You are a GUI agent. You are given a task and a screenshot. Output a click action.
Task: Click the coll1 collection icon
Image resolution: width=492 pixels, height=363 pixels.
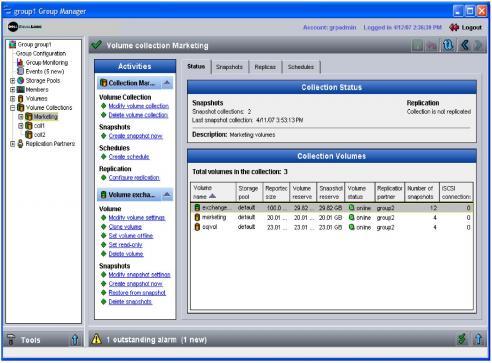tap(29, 126)
